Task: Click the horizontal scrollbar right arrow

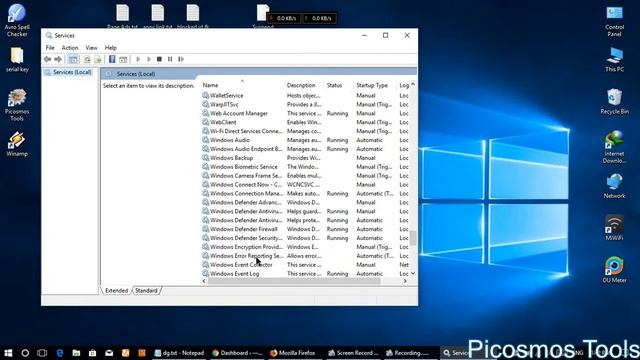Action: [x=405, y=281]
